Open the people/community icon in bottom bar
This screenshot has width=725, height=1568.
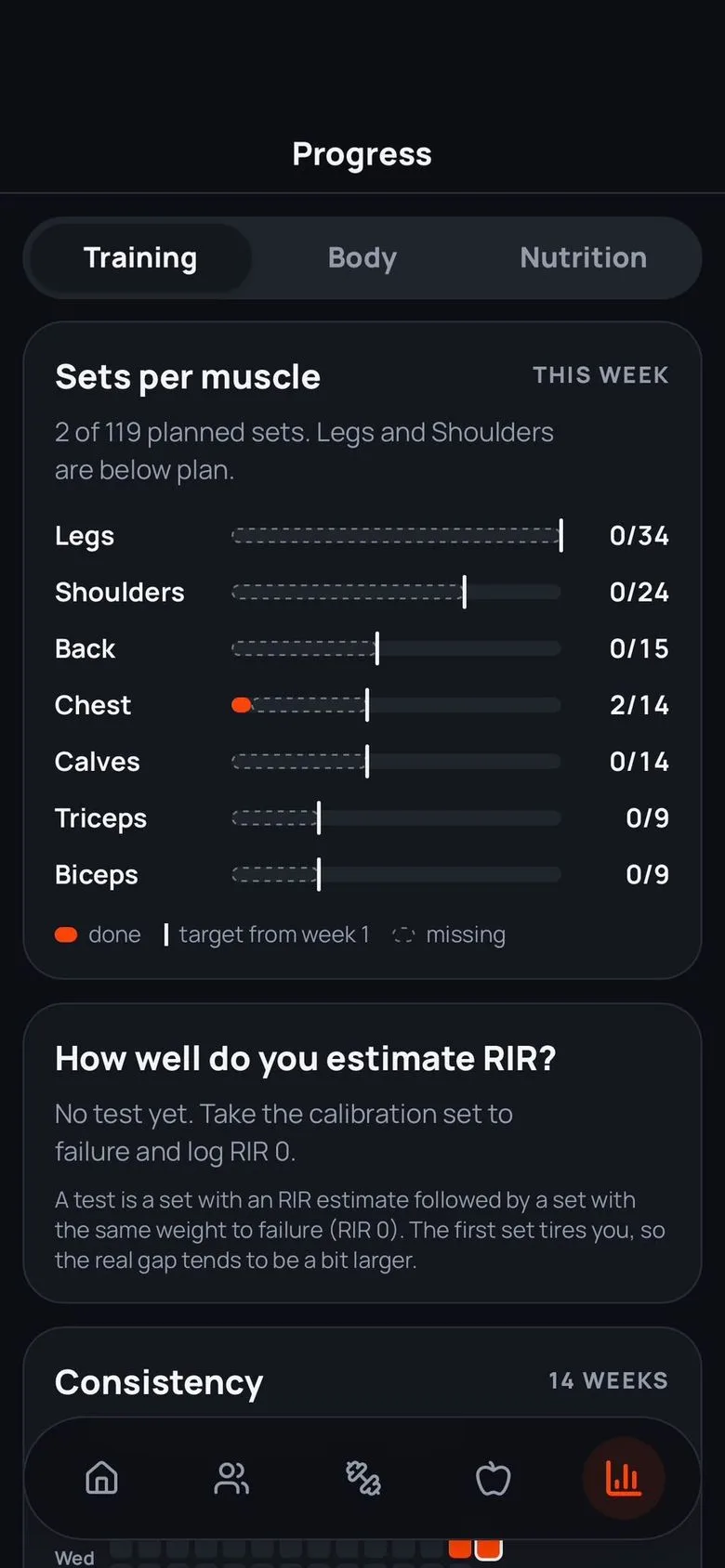tap(231, 1477)
